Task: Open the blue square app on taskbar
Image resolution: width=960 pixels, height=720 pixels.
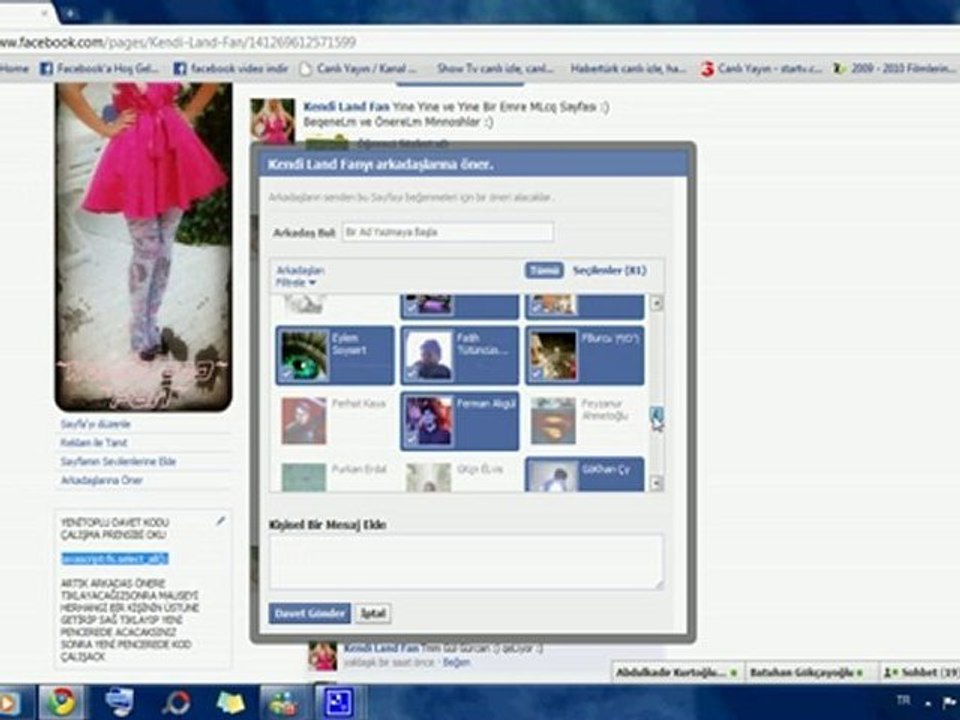Action: click(338, 703)
